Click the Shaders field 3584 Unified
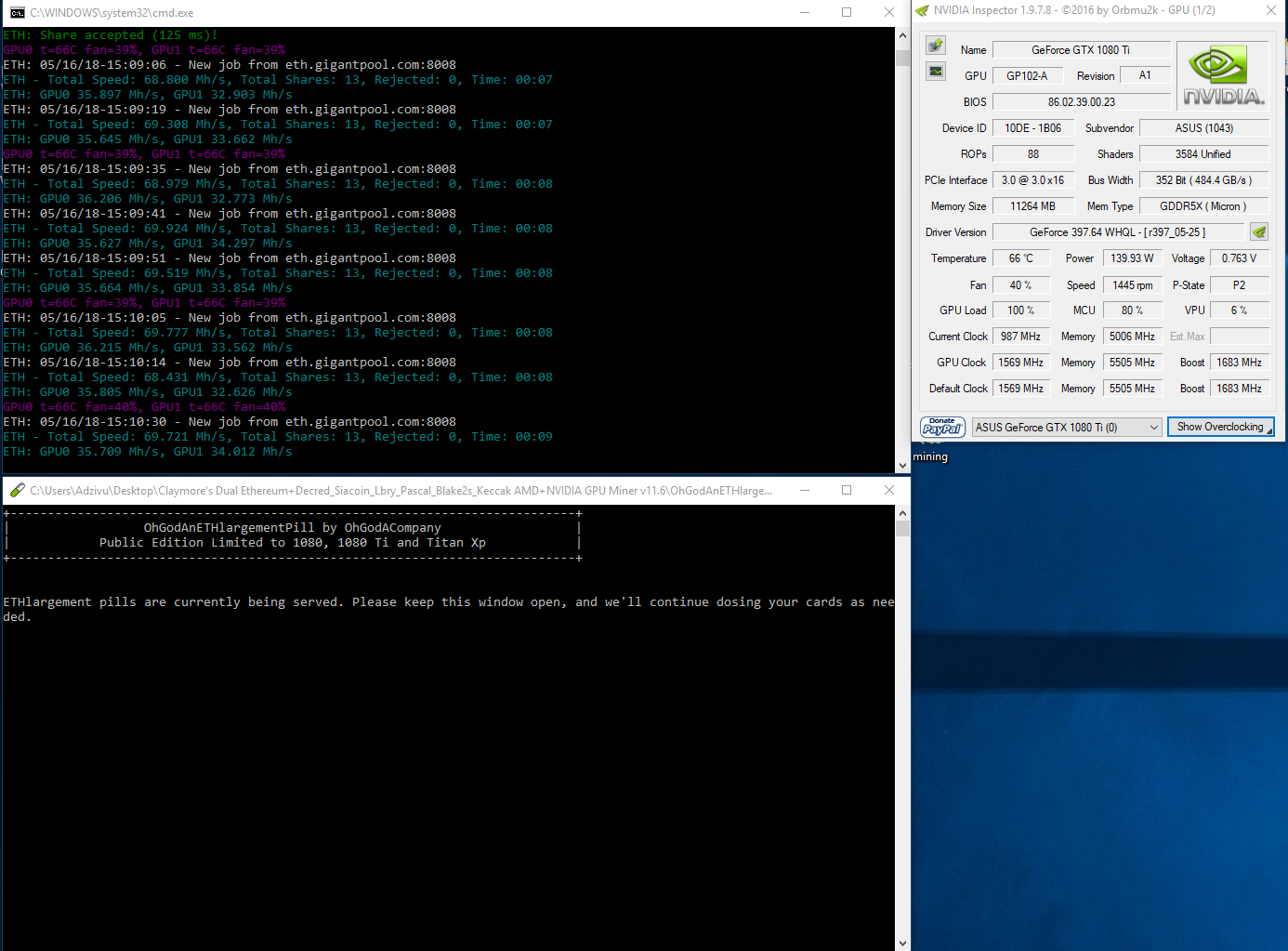The width and height of the screenshot is (1288, 951). pos(1204,154)
